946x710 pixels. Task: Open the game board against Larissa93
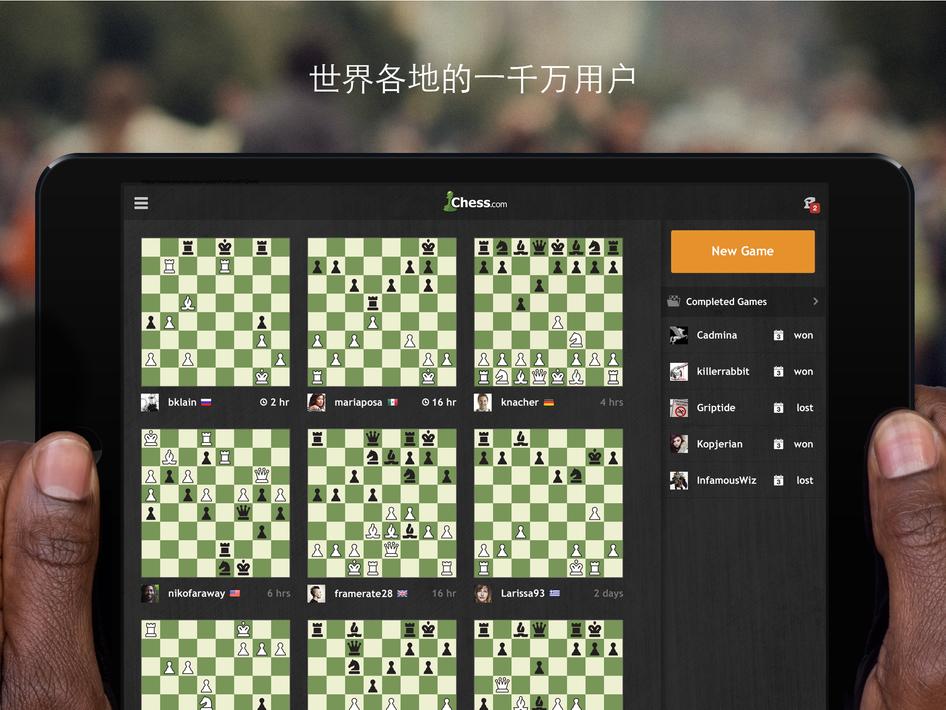pos(547,505)
